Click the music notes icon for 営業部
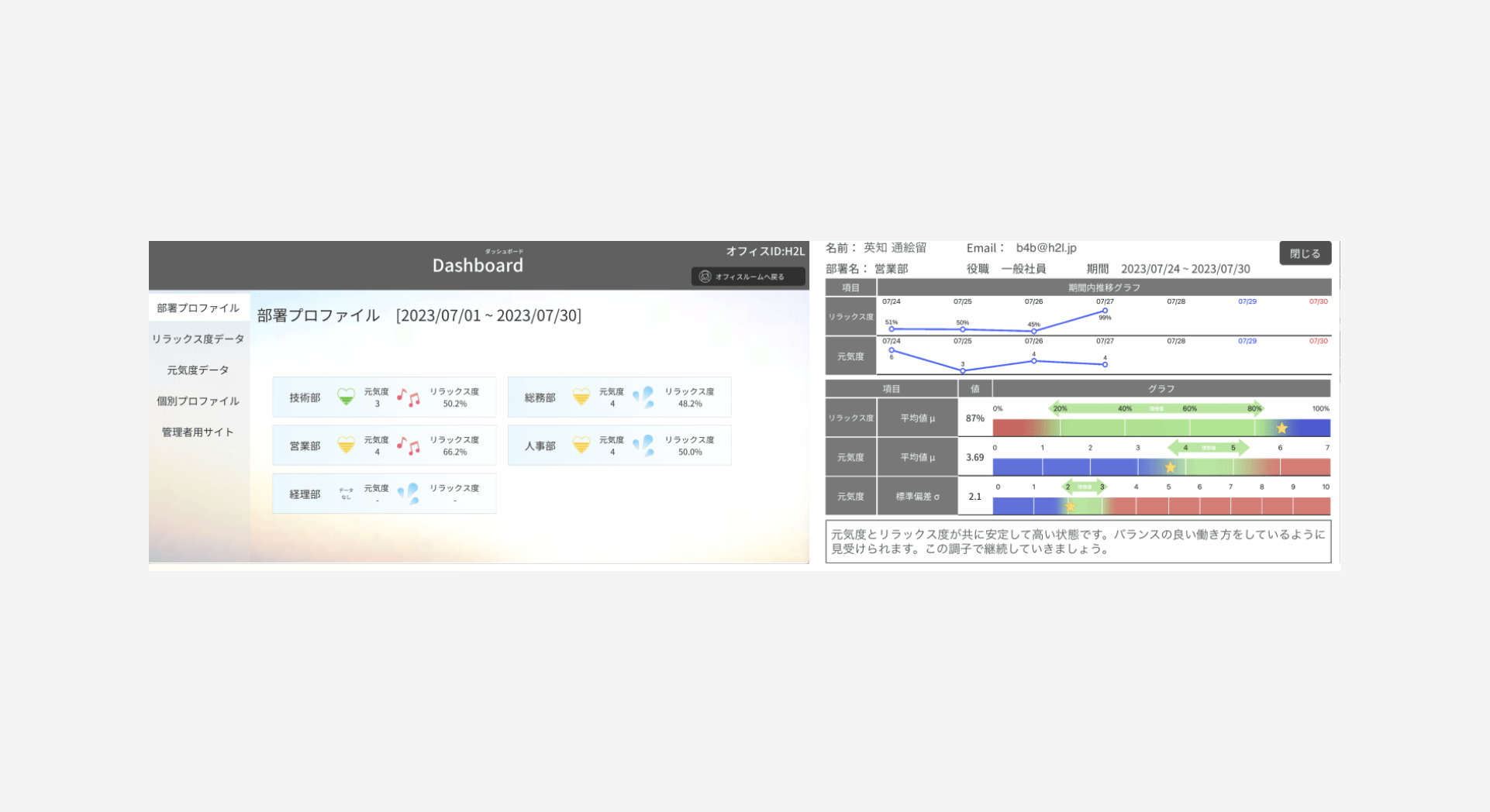 click(409, 446)
